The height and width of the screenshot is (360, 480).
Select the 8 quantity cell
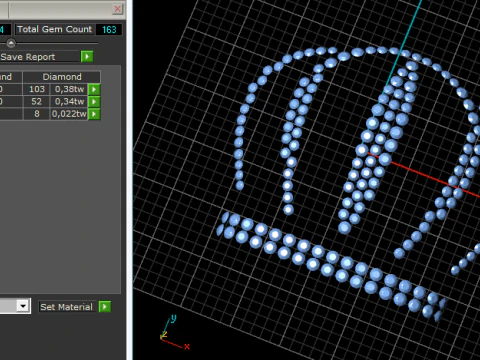37,114
